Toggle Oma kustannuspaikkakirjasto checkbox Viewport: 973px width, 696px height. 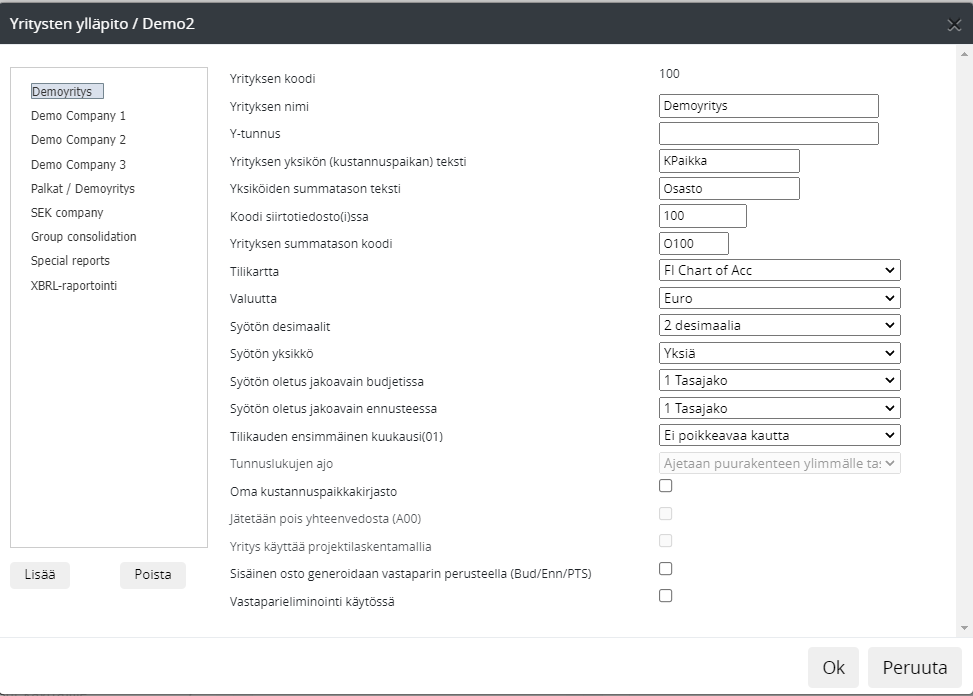point(666,486)
